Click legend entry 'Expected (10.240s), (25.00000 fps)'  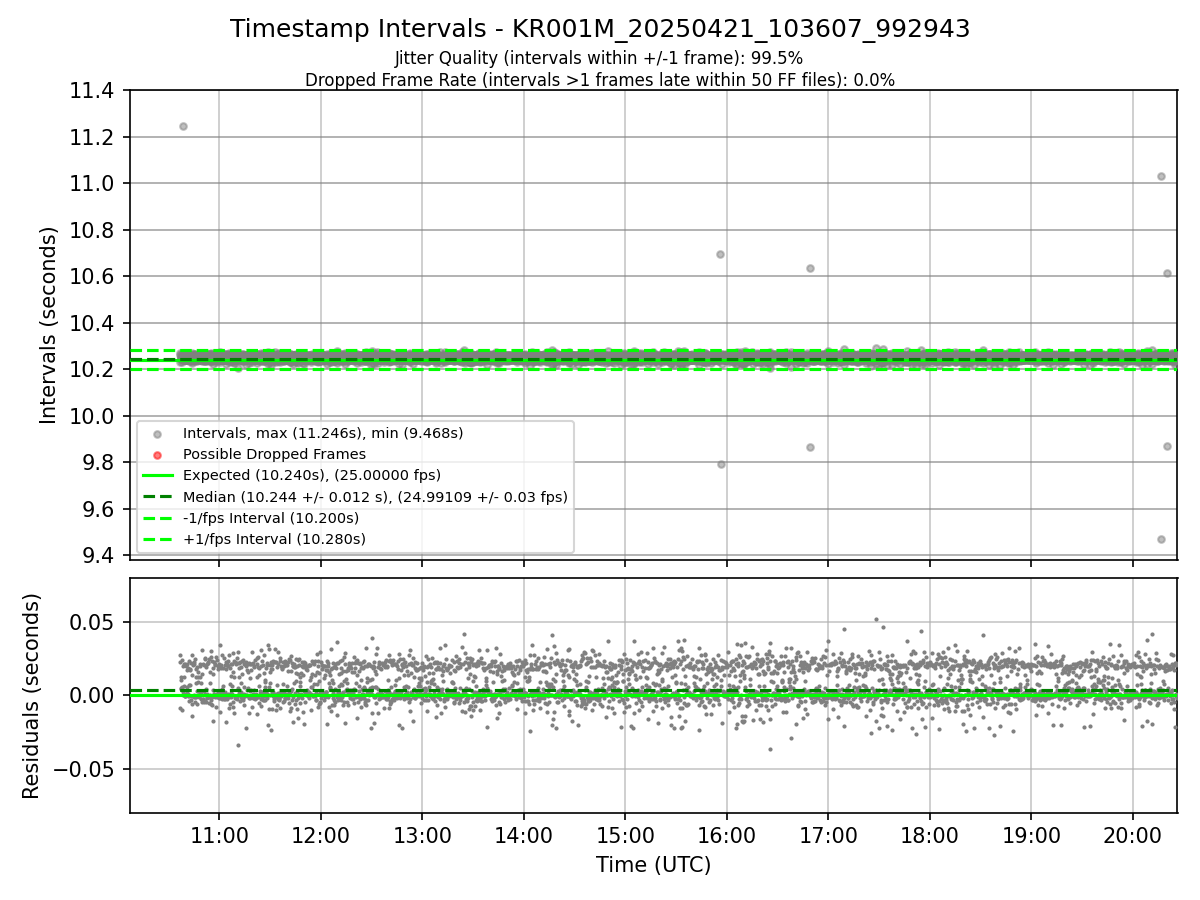(x=312, y=475)
